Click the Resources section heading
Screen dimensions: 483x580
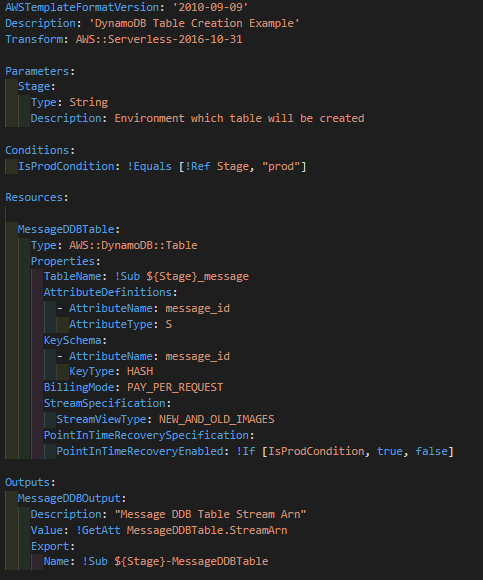[x=34, y=198]
